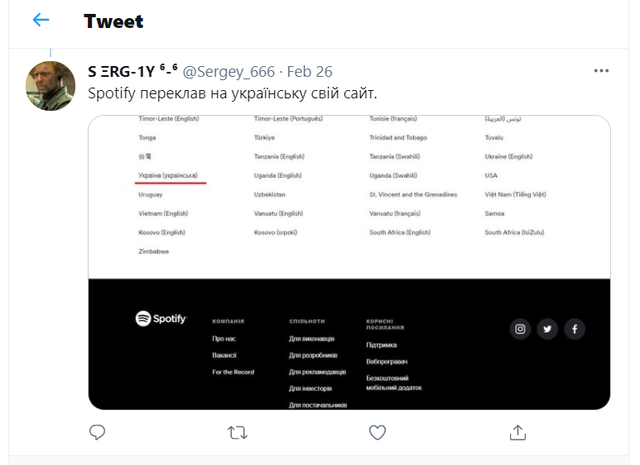Click the Twitter icon in the Spotify footer
The height and width of the screenshot is (465, 640).
(x=547, y=328)
